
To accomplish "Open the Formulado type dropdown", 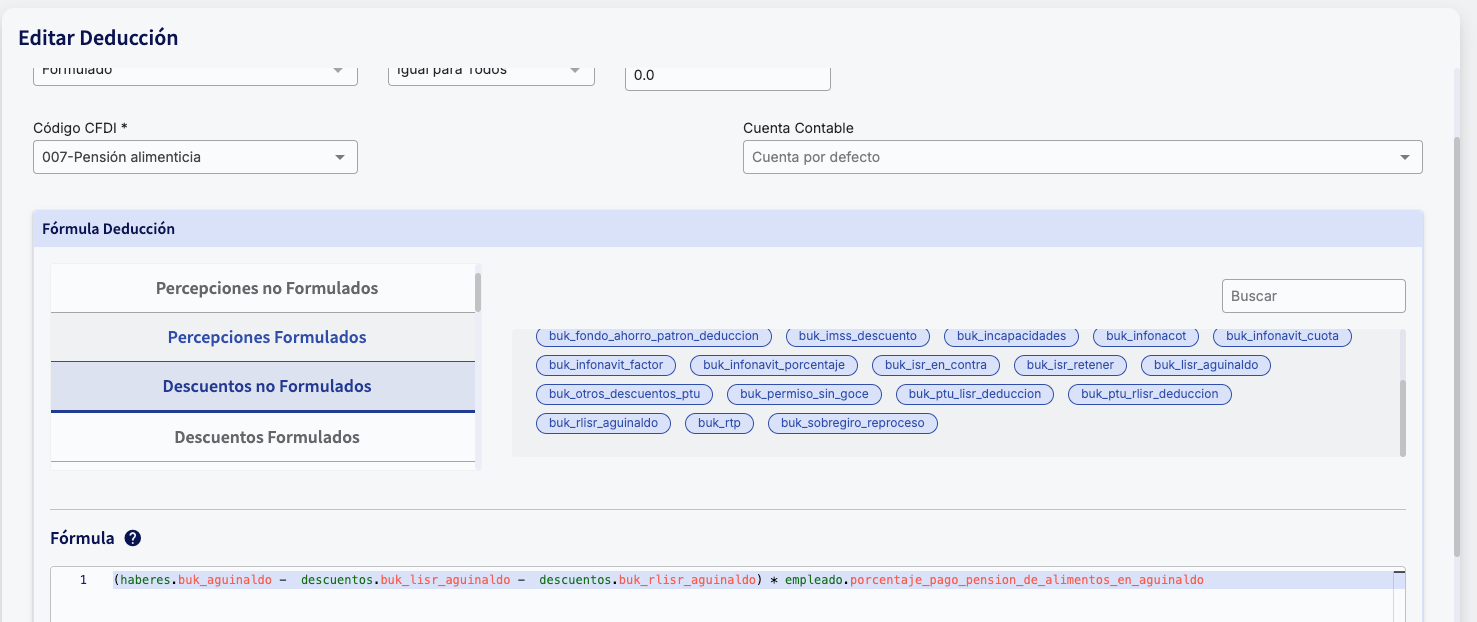I will click(195, 71).
